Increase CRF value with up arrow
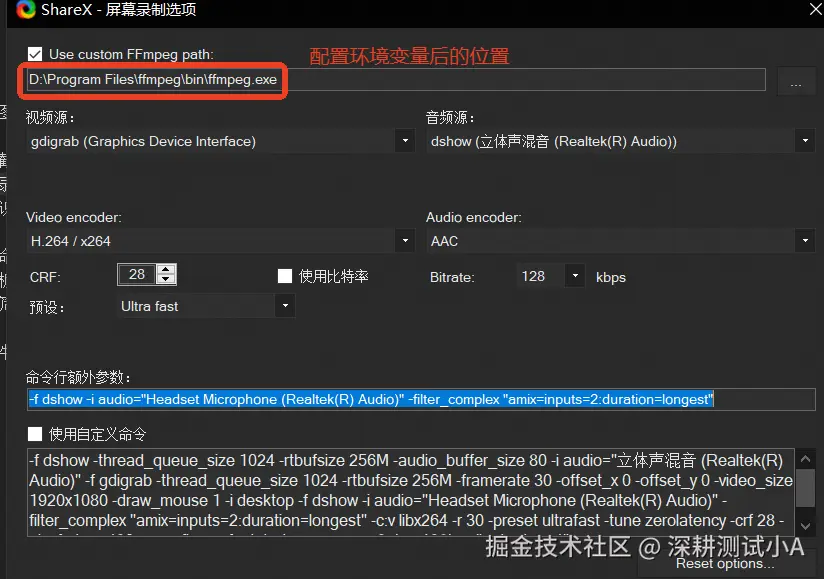This screenshot has height=579, width=824. 166,270
